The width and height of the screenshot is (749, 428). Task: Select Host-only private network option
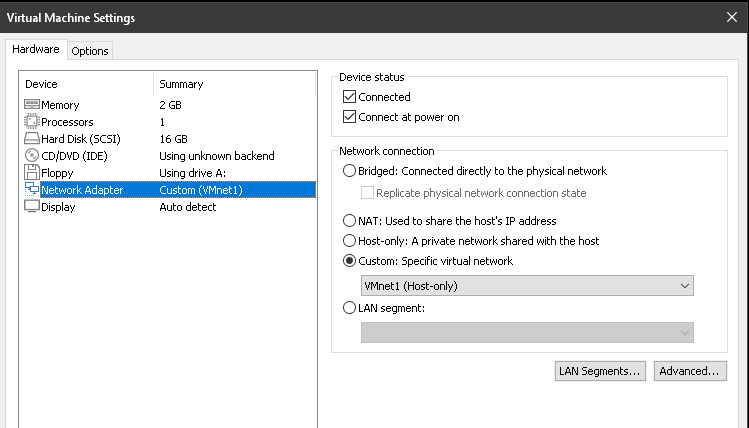(x=349, y=240)
